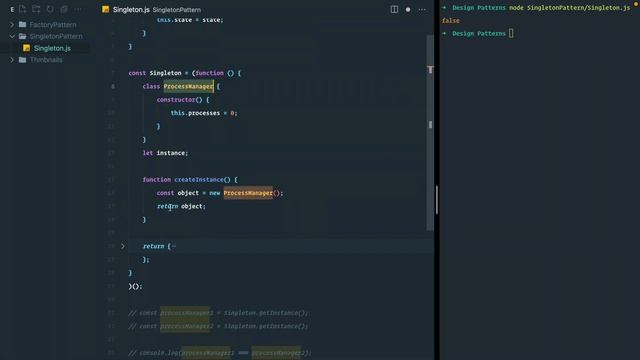Click the 'false' output in terminal

(451, 21)
